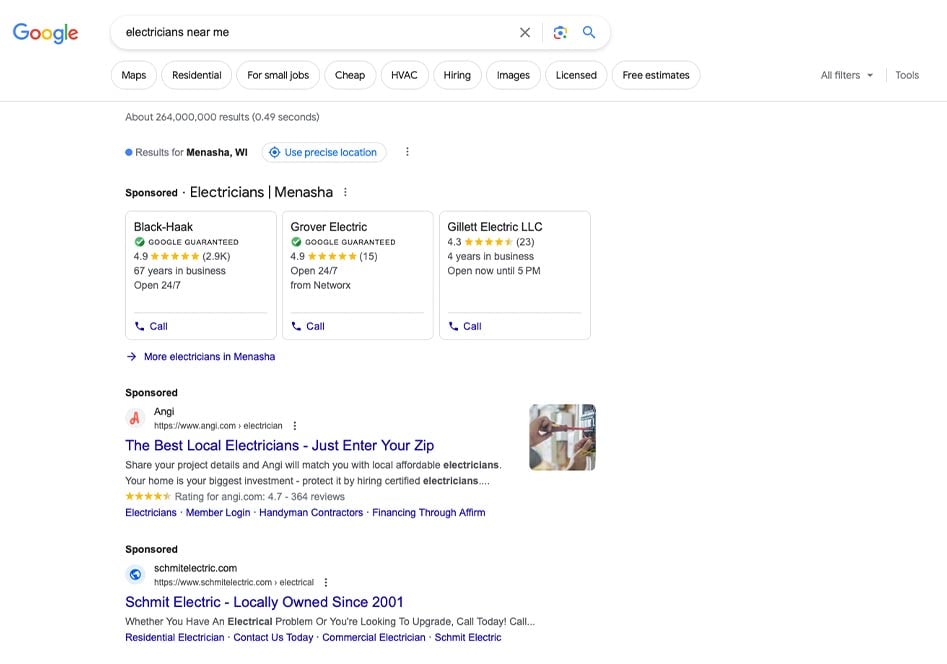Clear the search box with X icon

click(x=525, y=33)
